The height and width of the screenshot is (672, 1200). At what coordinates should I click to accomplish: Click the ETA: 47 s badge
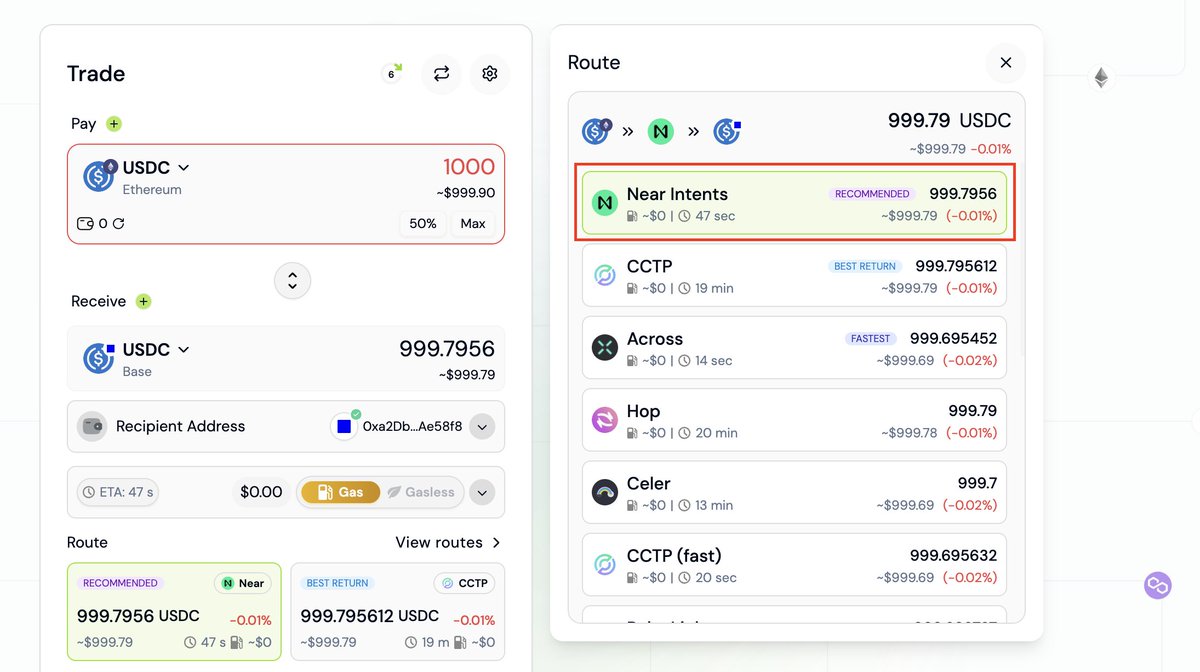[118, 492]
